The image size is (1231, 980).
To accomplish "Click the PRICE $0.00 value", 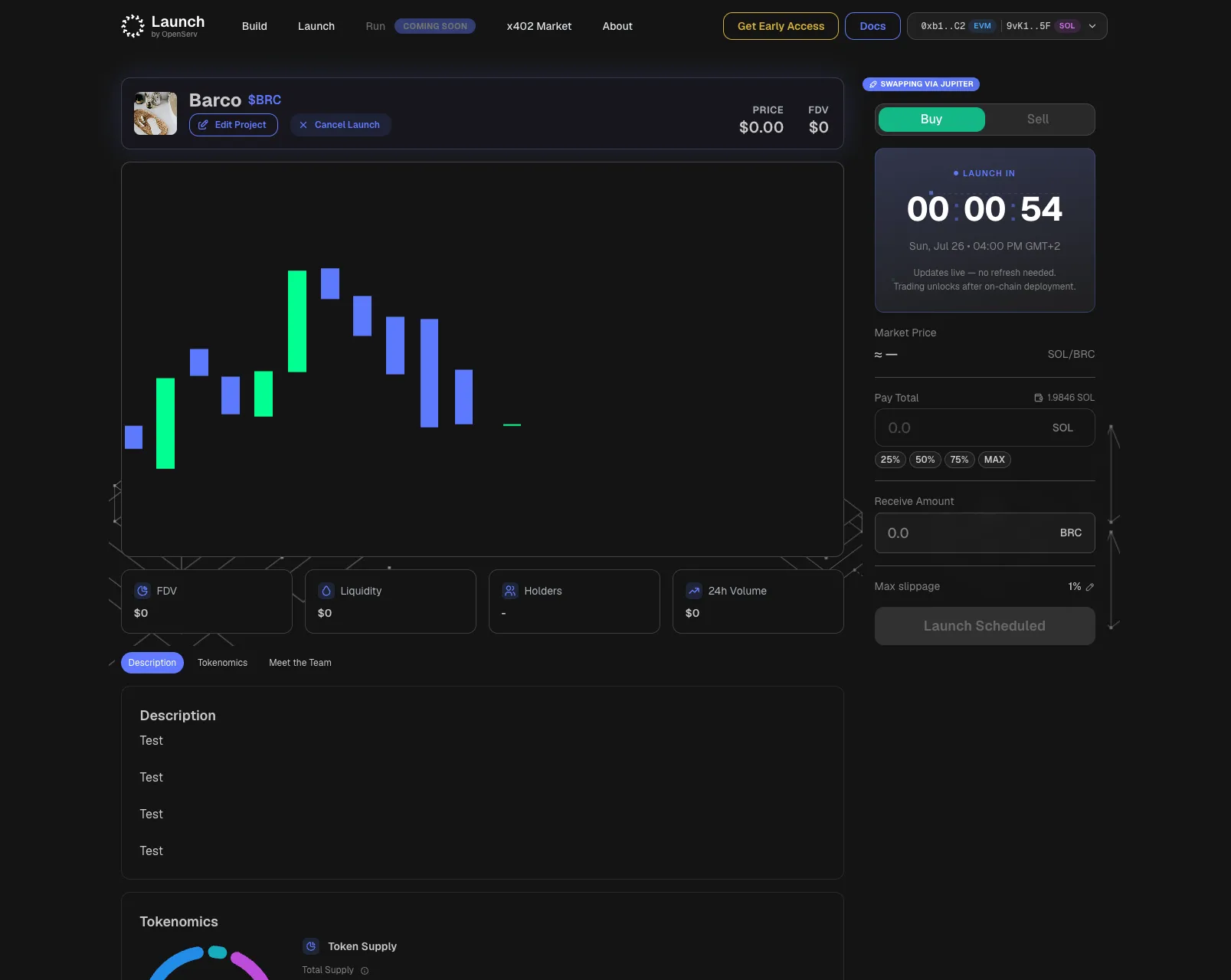I will [x=761, y=127].
